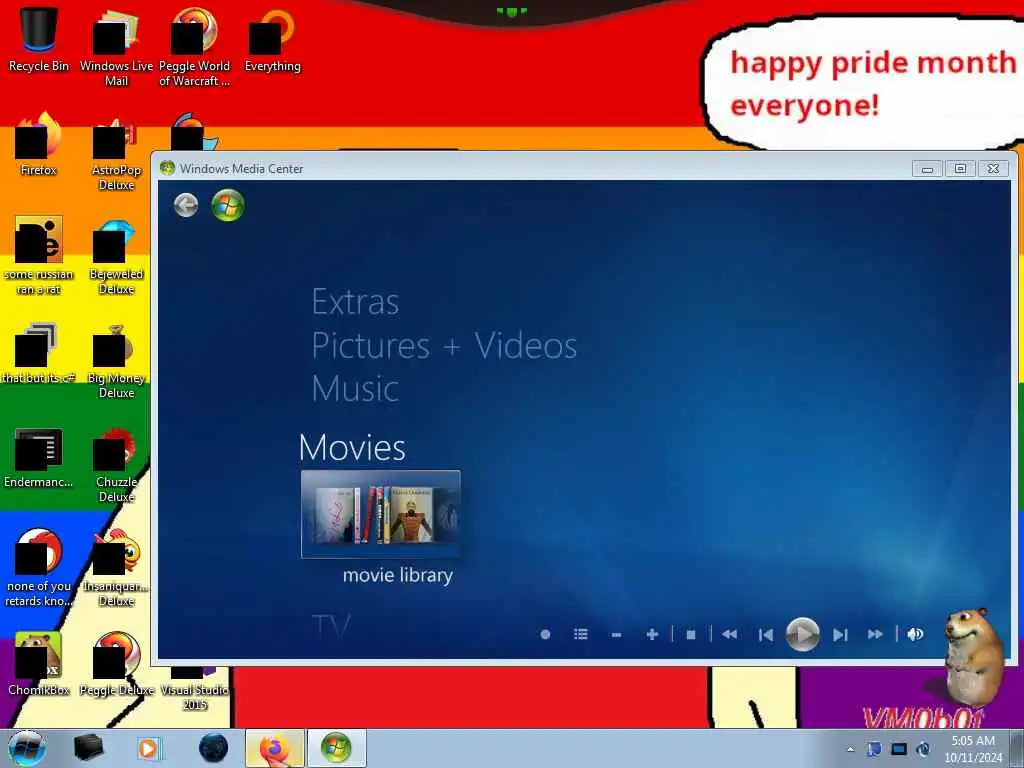
Task: Open Big Money Deluxe desktop icon
Action: [x=116, y=360]
